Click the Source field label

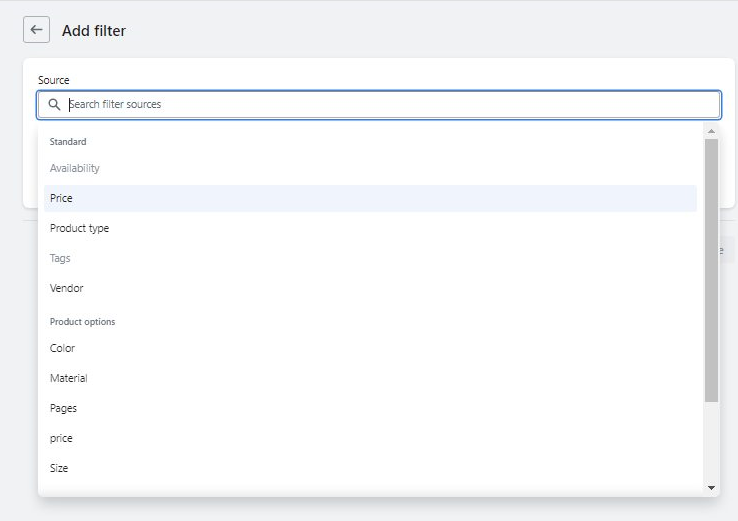point(54,80)
